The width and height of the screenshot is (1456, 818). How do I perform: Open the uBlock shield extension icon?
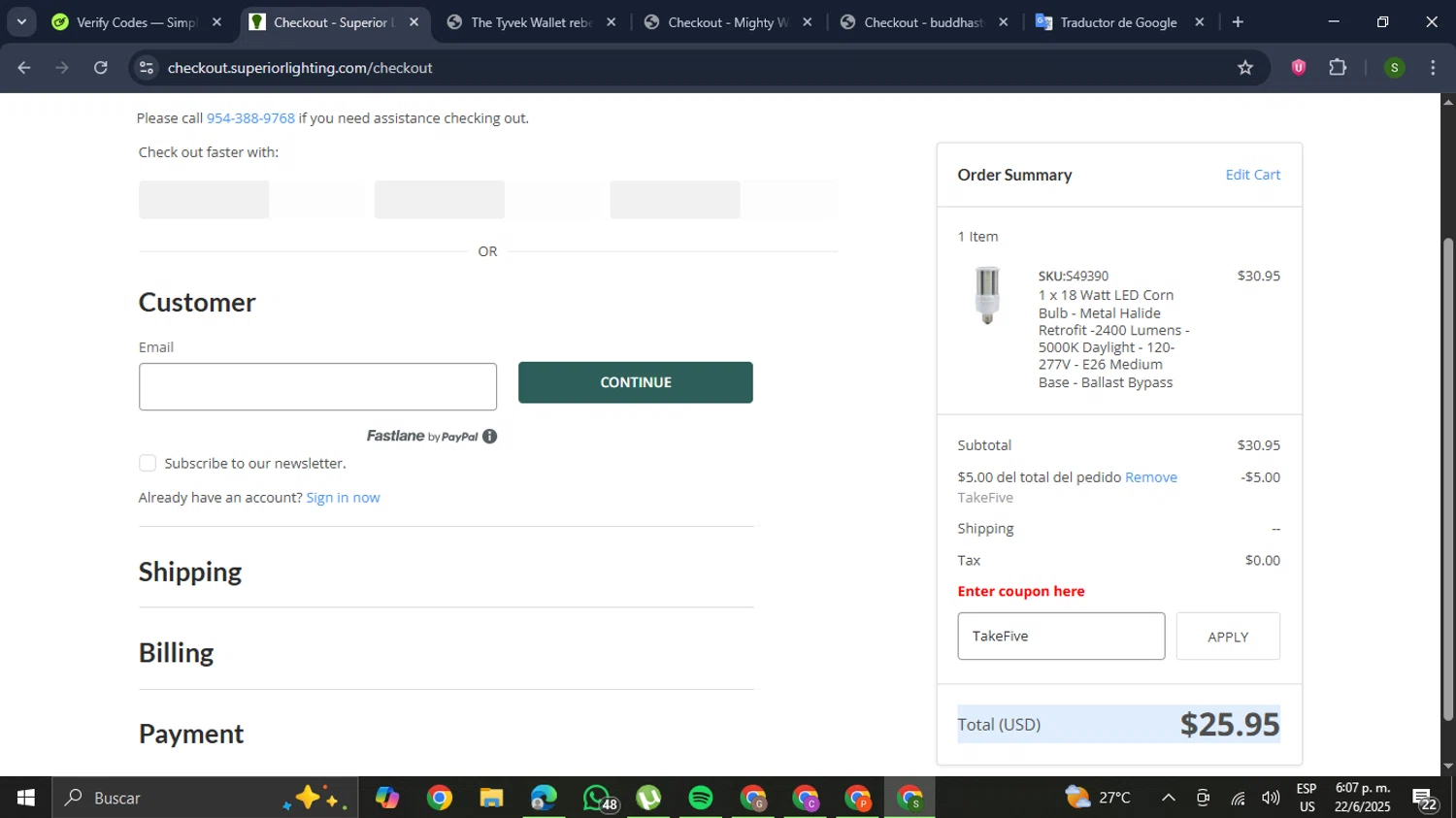(1299, 67)
